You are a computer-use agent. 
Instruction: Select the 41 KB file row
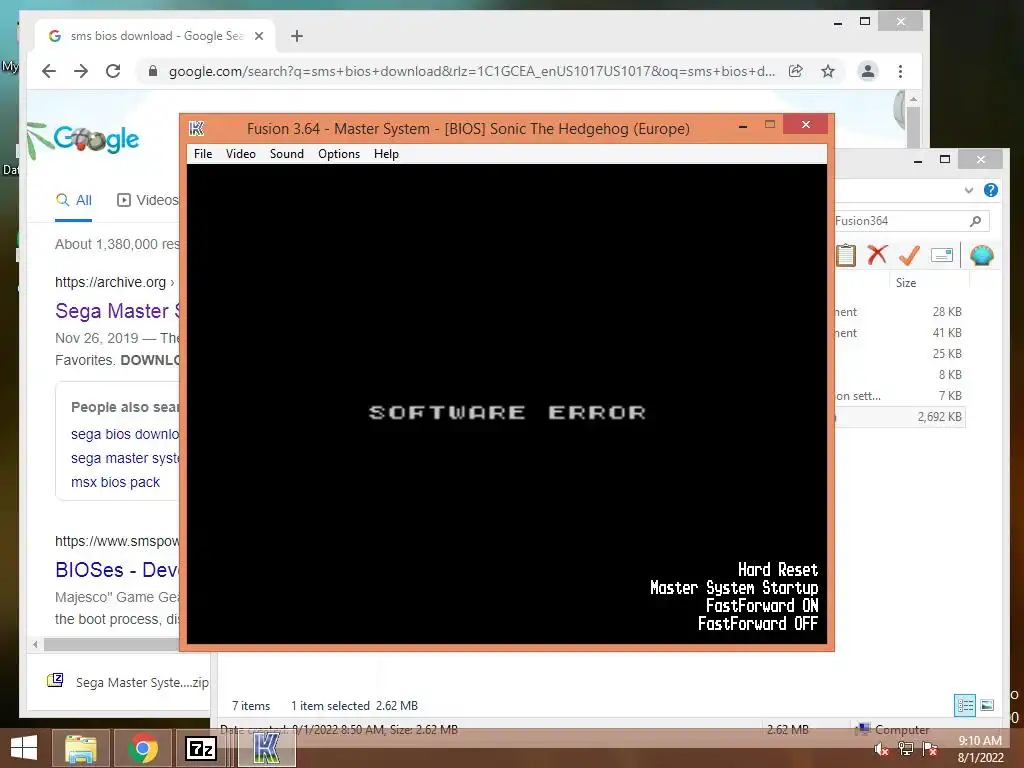click(899, 333)
